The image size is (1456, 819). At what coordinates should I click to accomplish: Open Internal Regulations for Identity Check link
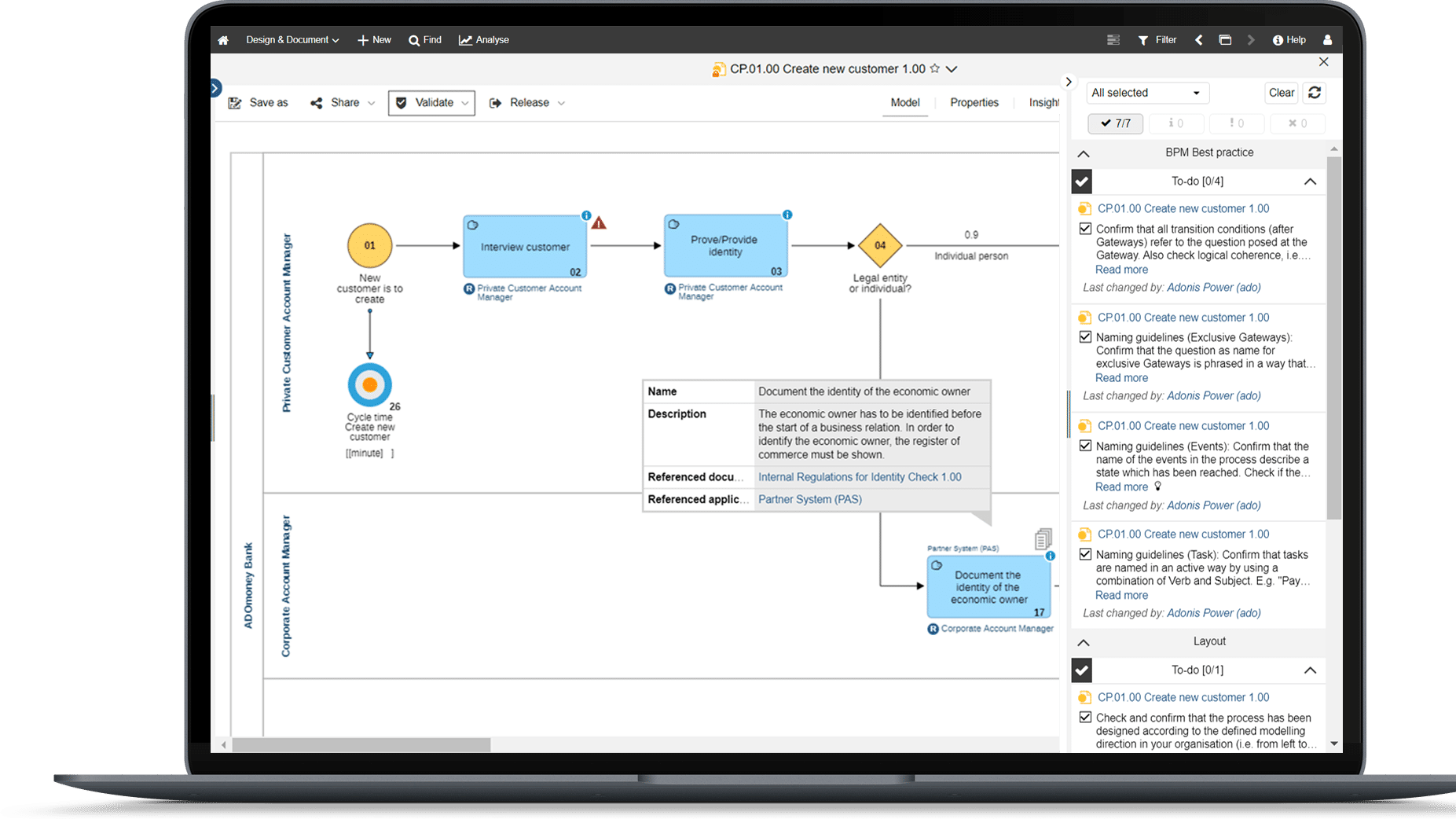tap(859, 477)
